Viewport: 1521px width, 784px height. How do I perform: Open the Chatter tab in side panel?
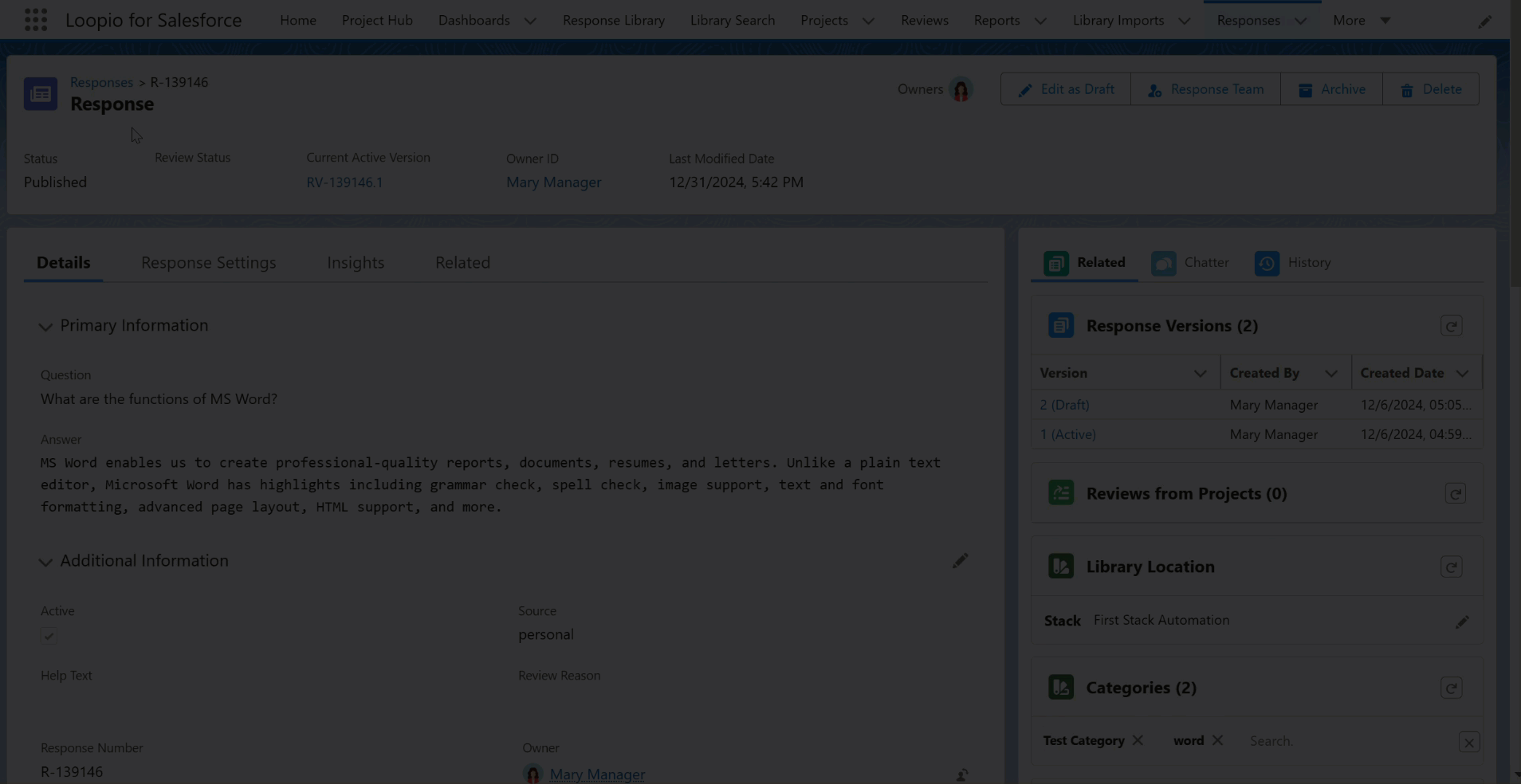(x=1189, y=263)
